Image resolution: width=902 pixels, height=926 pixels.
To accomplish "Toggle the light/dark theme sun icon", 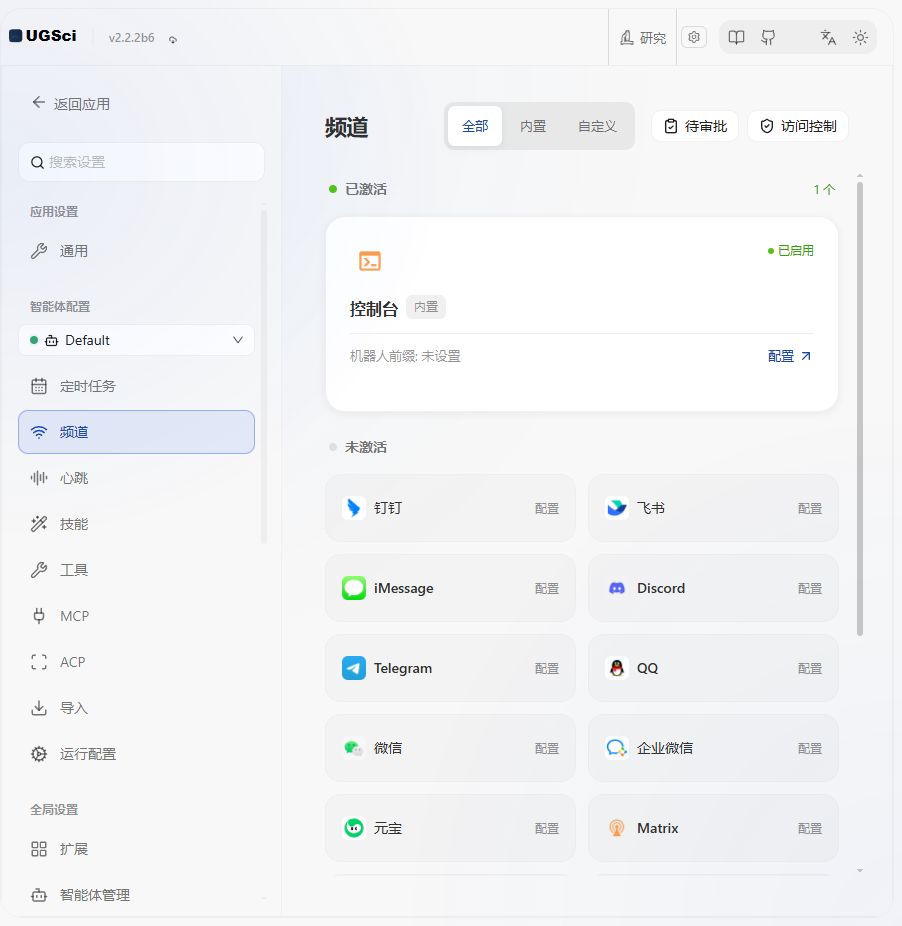I will (860, 38).
